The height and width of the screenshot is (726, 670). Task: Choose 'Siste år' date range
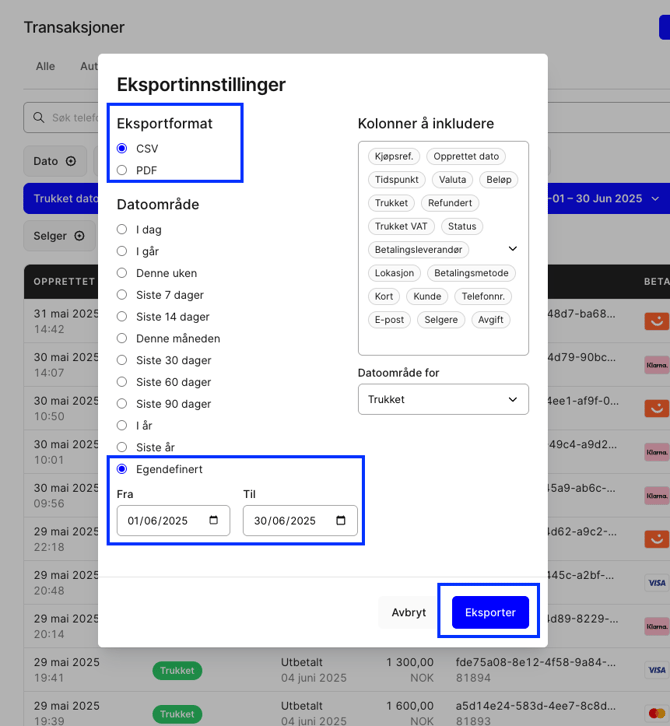(122, 447)
